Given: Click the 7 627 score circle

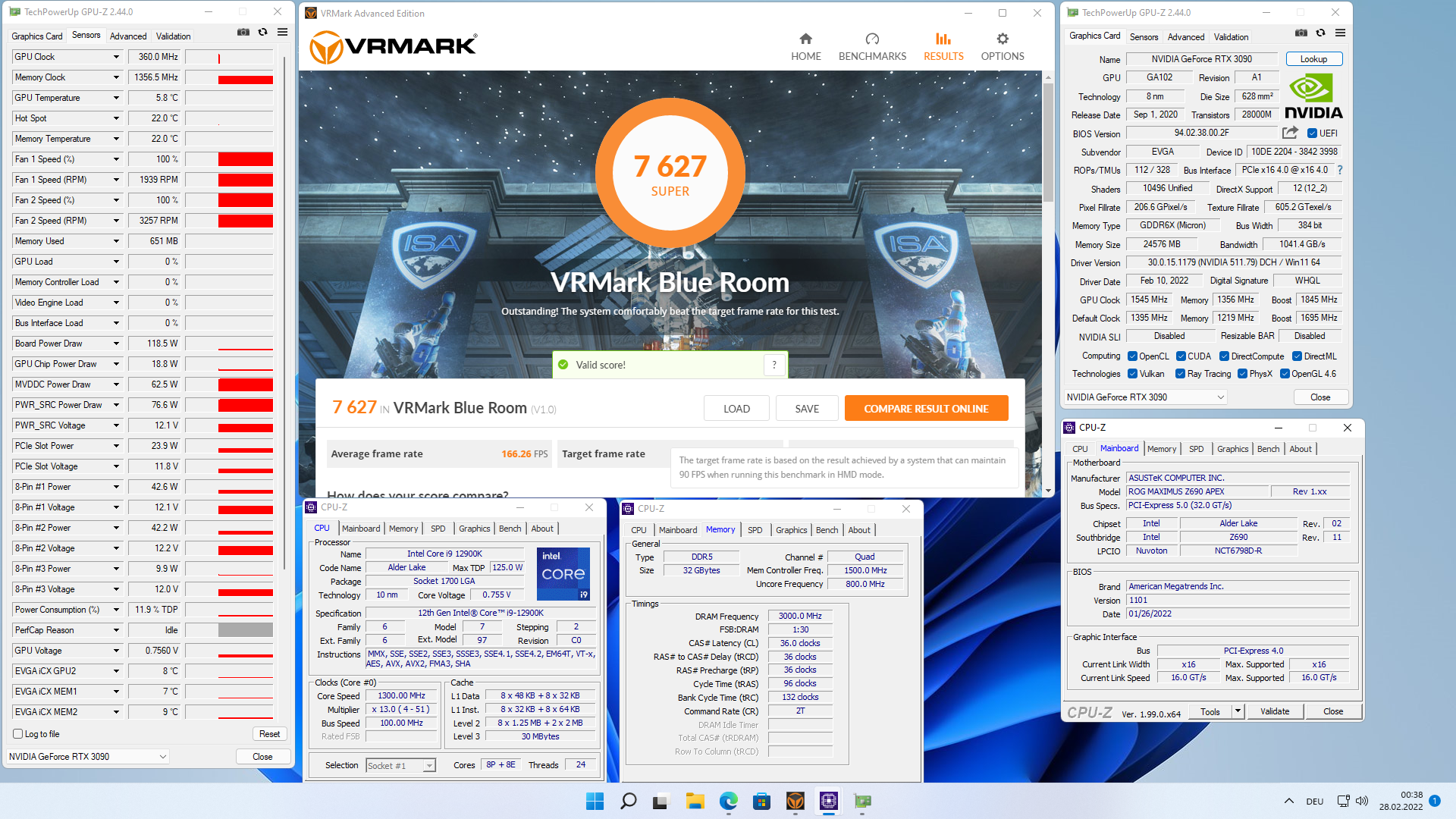Looking at the screenshot, I should point(670,172).
